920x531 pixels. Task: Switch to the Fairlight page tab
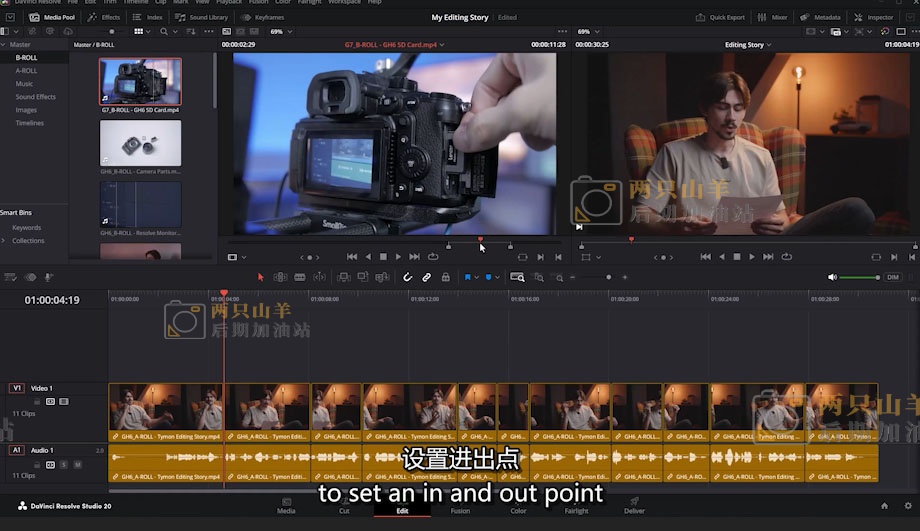pos(576,506)
